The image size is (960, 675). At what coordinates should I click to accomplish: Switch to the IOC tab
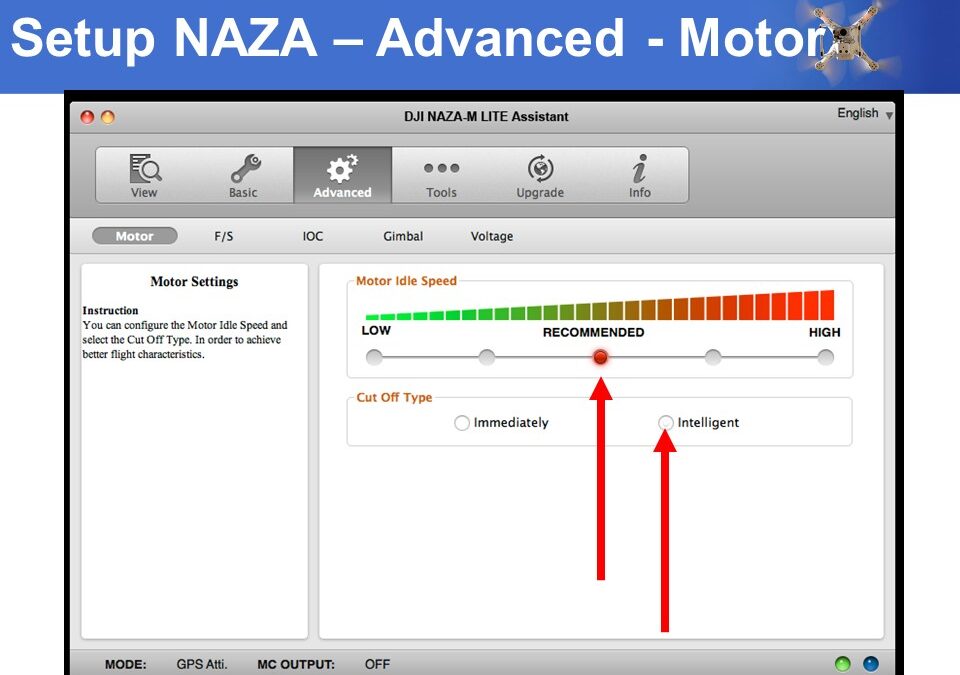tap(312, 236)
